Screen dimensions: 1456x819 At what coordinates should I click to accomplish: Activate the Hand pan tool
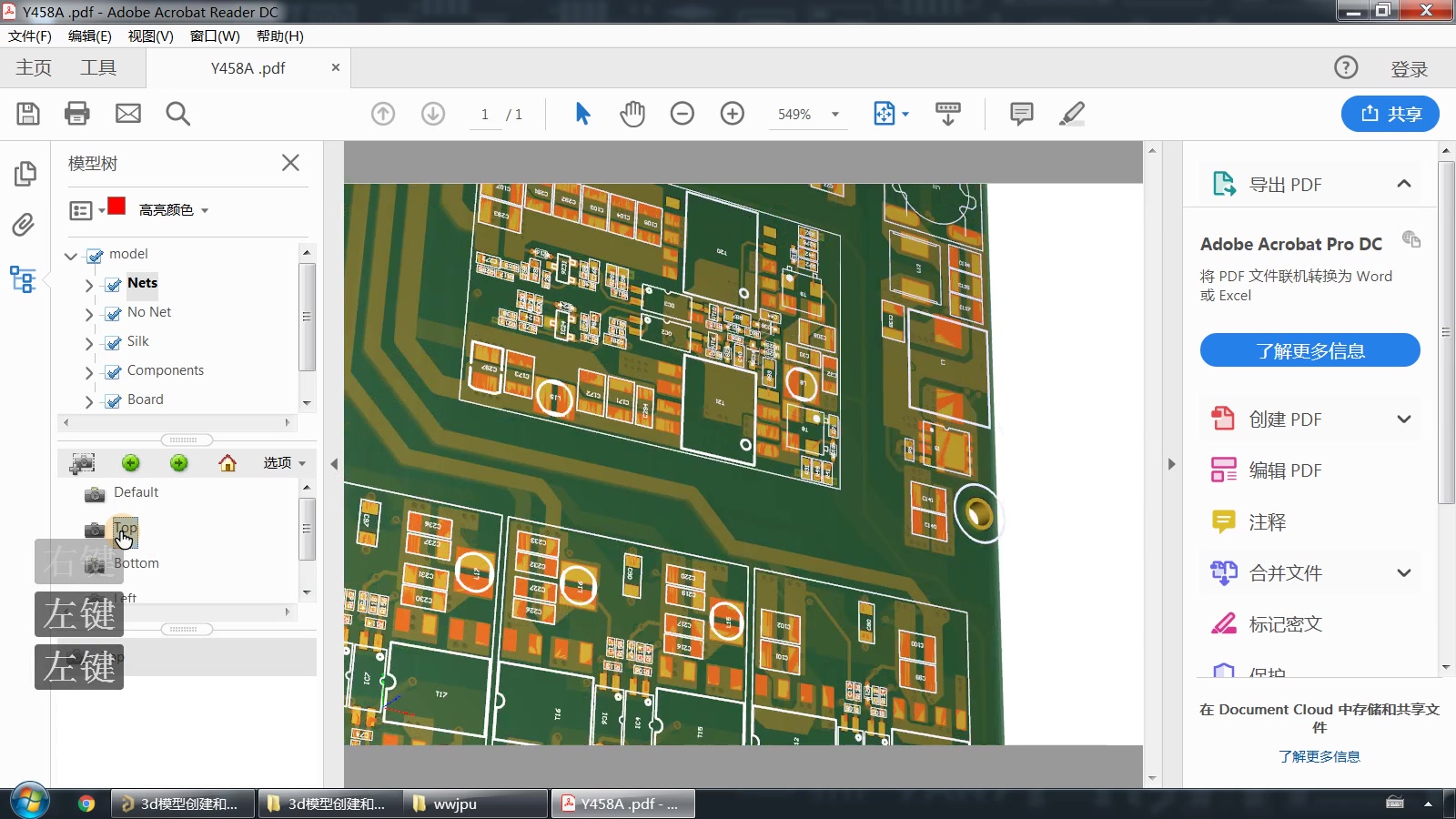coord(632,114)
